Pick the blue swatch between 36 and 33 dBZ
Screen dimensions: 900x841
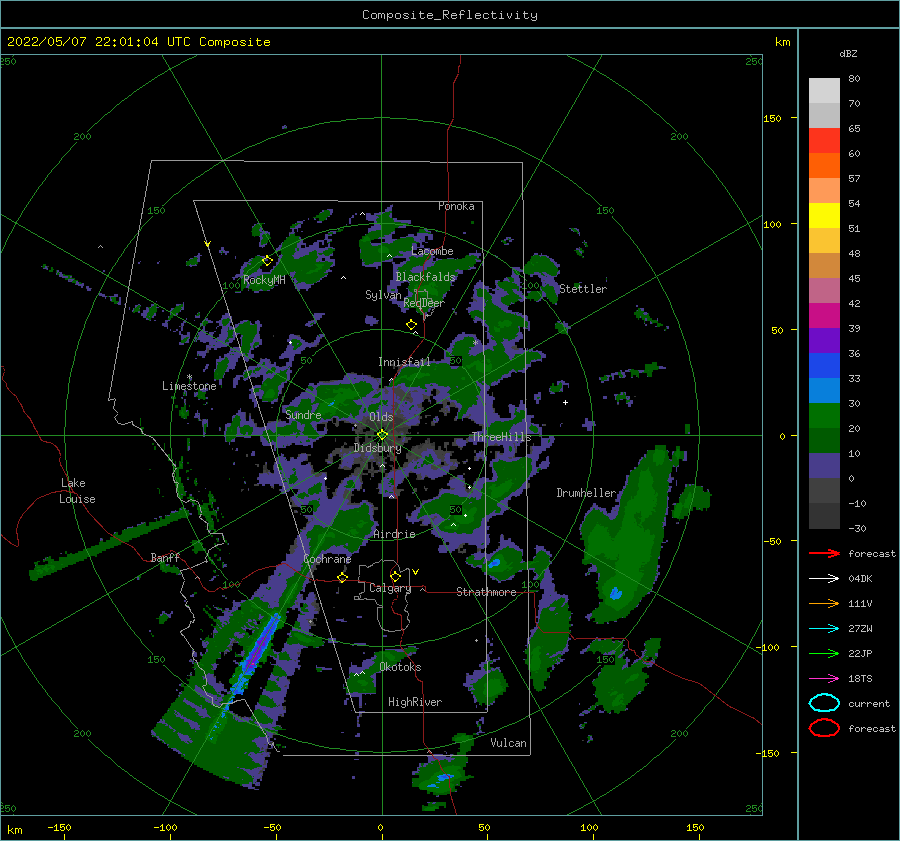click(824, 366)
